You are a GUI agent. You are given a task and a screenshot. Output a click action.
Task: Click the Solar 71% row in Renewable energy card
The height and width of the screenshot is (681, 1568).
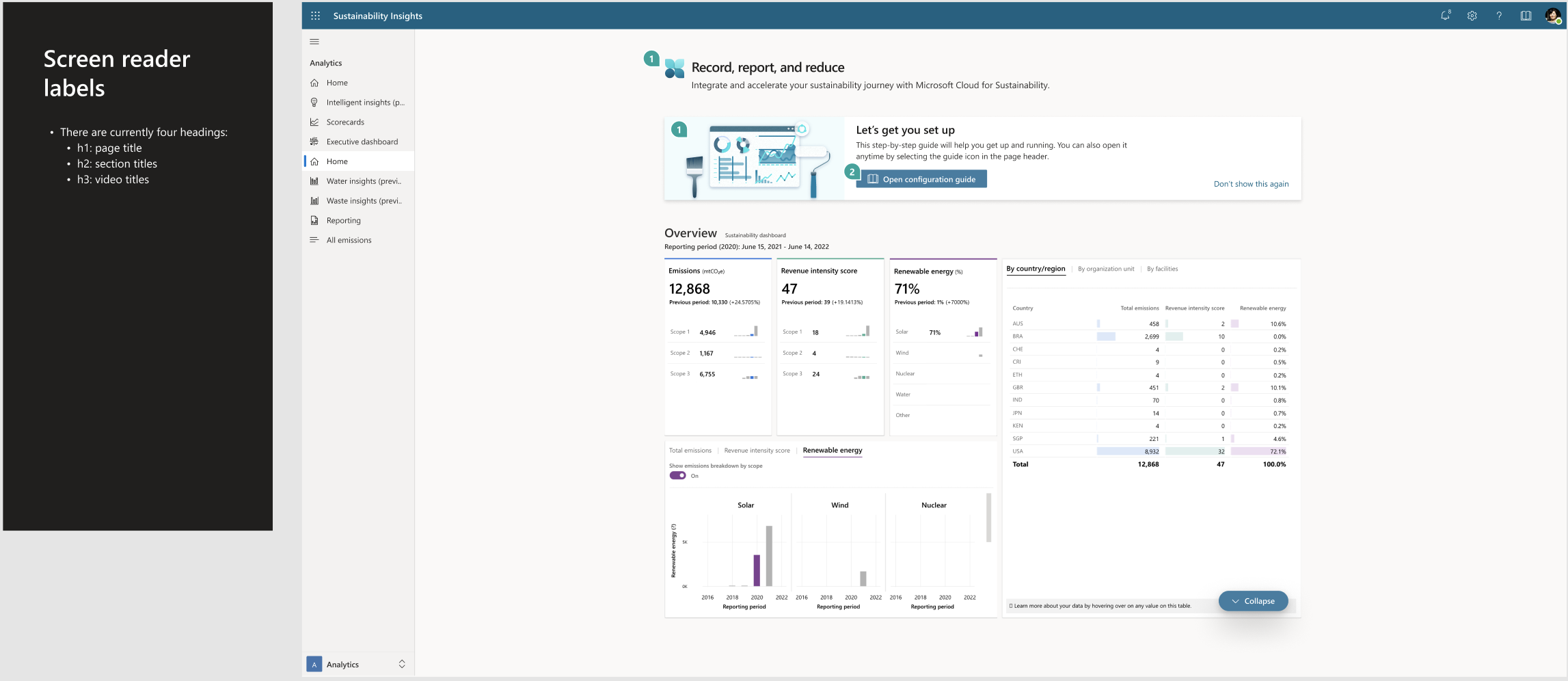tap(942, 332)
